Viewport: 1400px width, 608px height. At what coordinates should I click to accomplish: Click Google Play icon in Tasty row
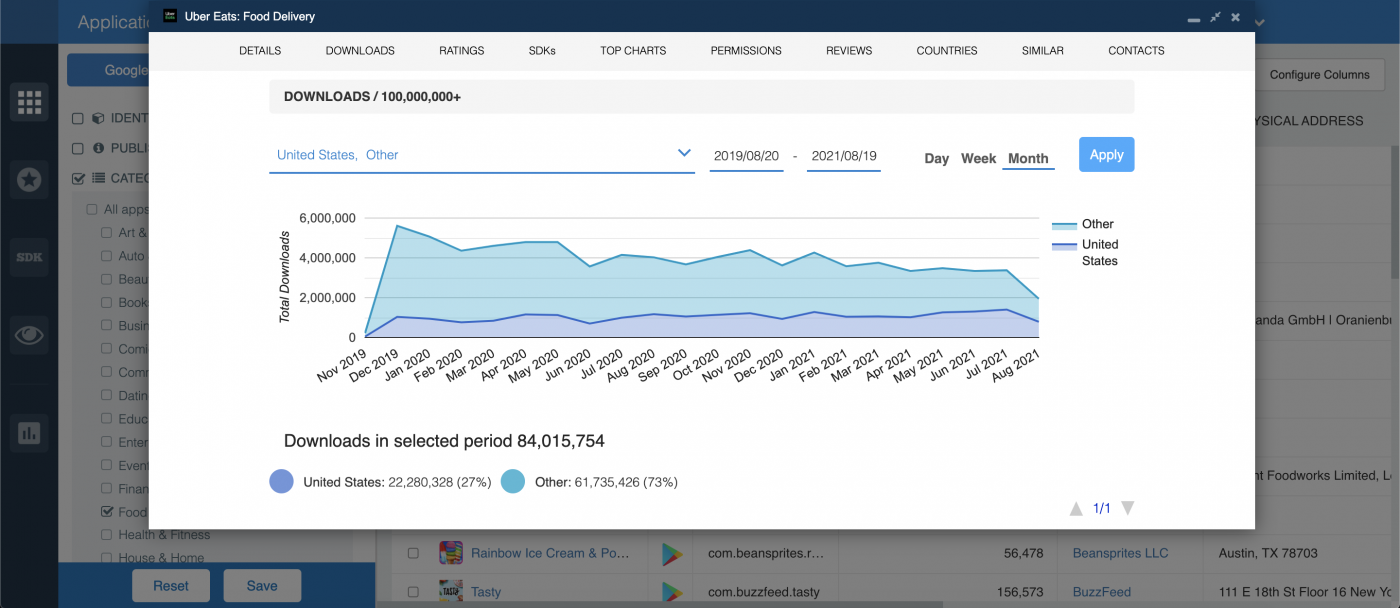671,592
